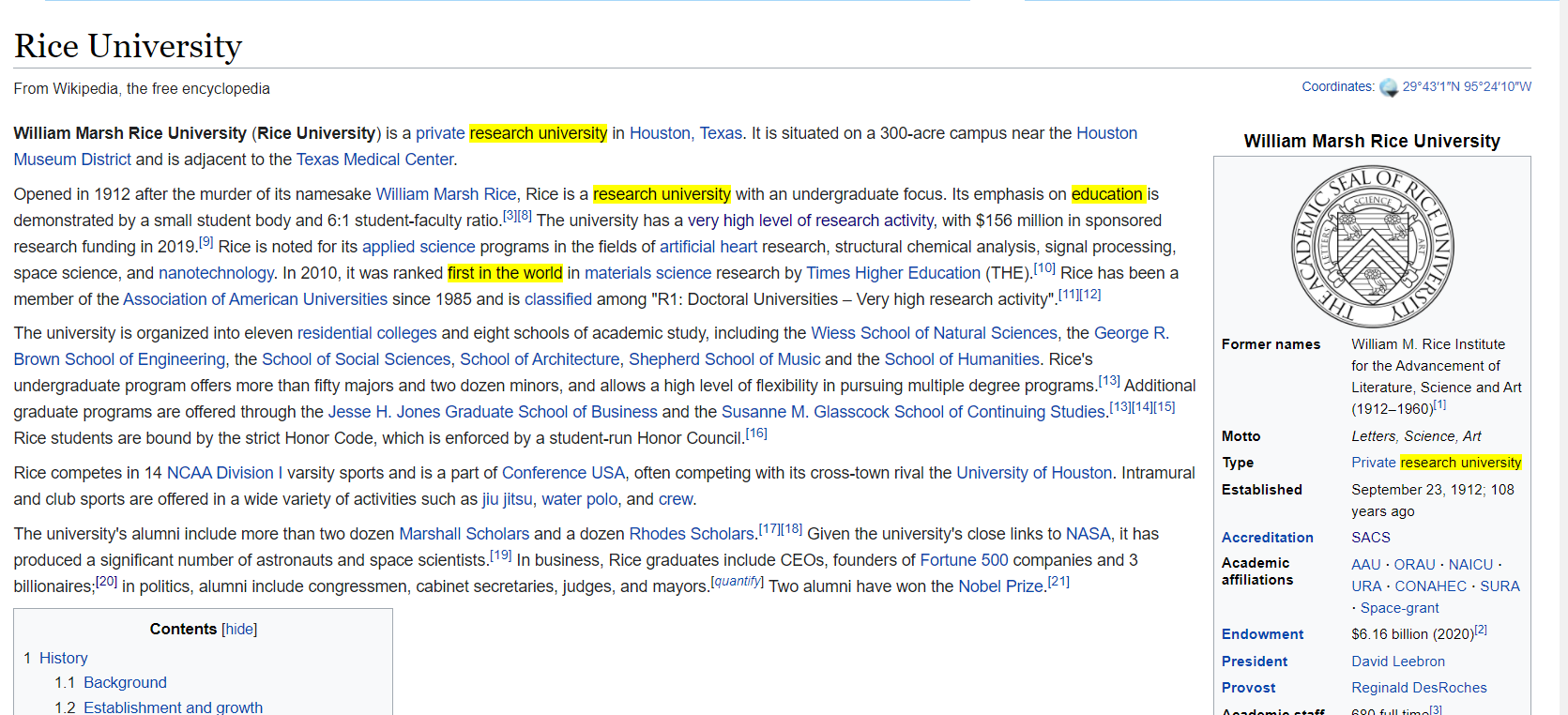
Task: Open the Reginald DesRoches link
Action: pyautogui.click(x=1419, y=688)
